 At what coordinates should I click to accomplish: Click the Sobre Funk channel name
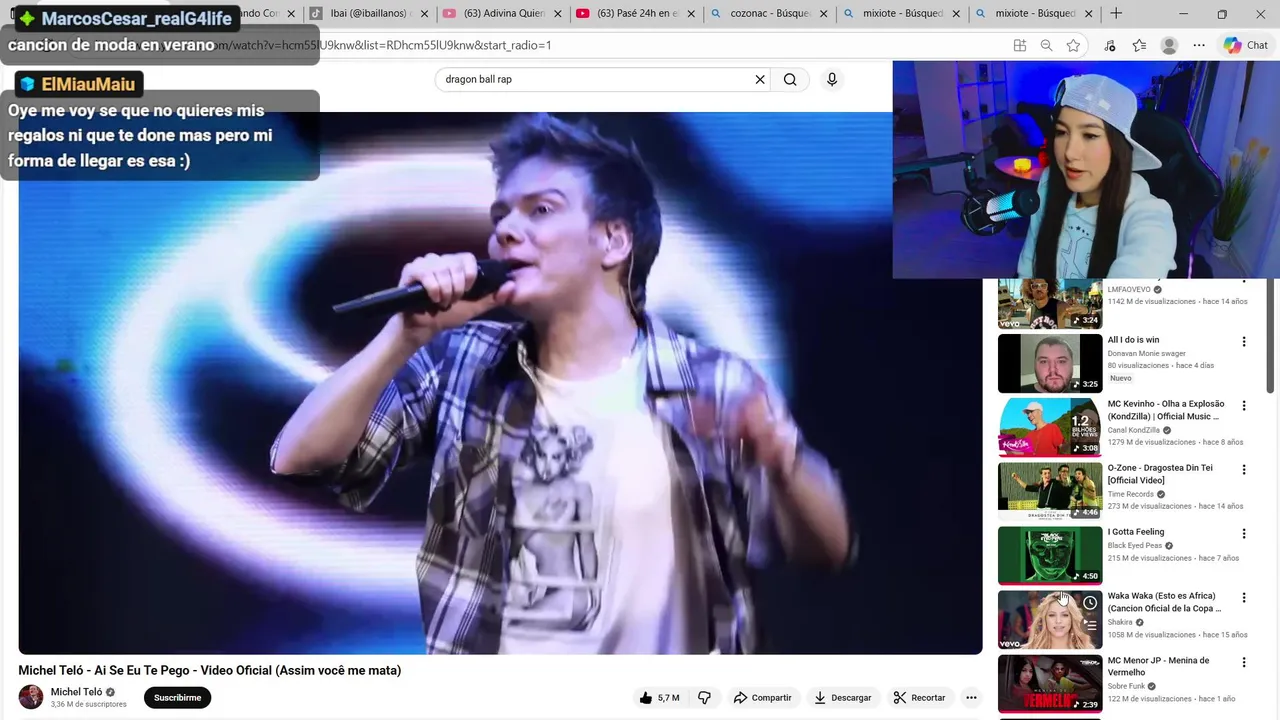tap(1126, 686)
